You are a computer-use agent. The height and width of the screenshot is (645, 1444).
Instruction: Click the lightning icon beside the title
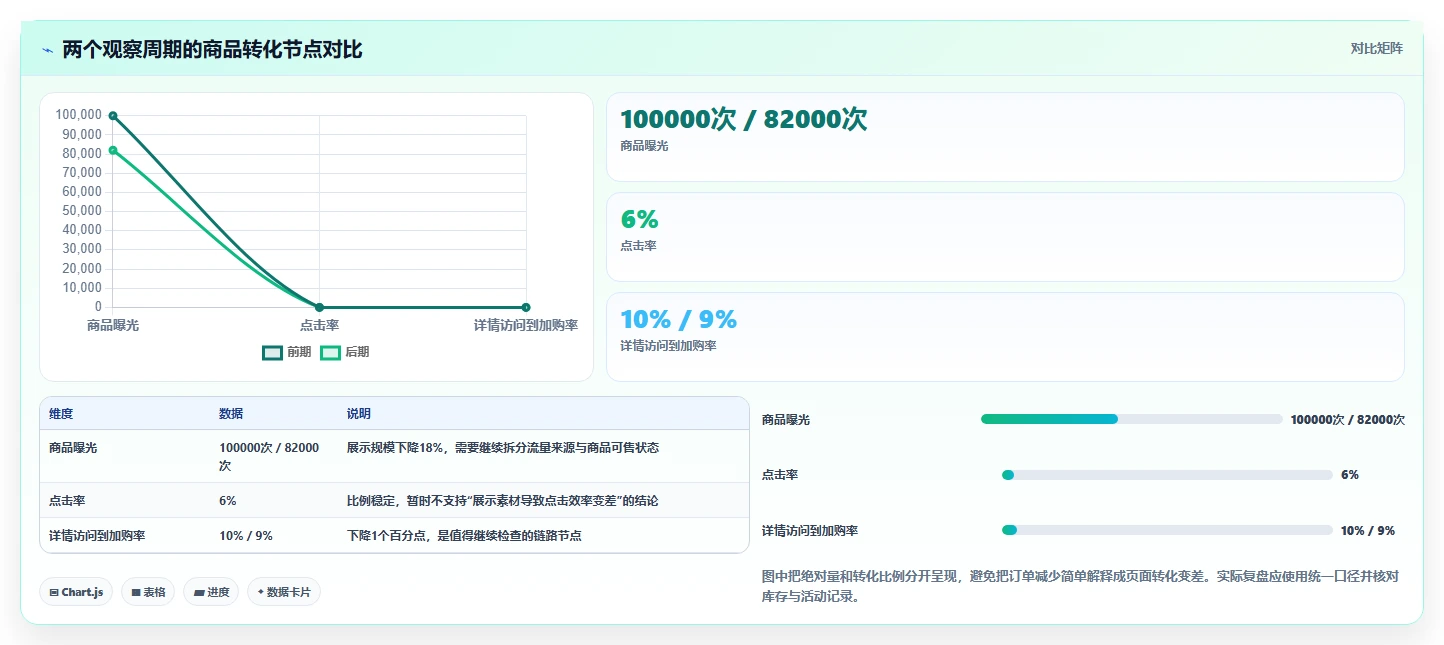pyautogui.click(x=48, y=50)
